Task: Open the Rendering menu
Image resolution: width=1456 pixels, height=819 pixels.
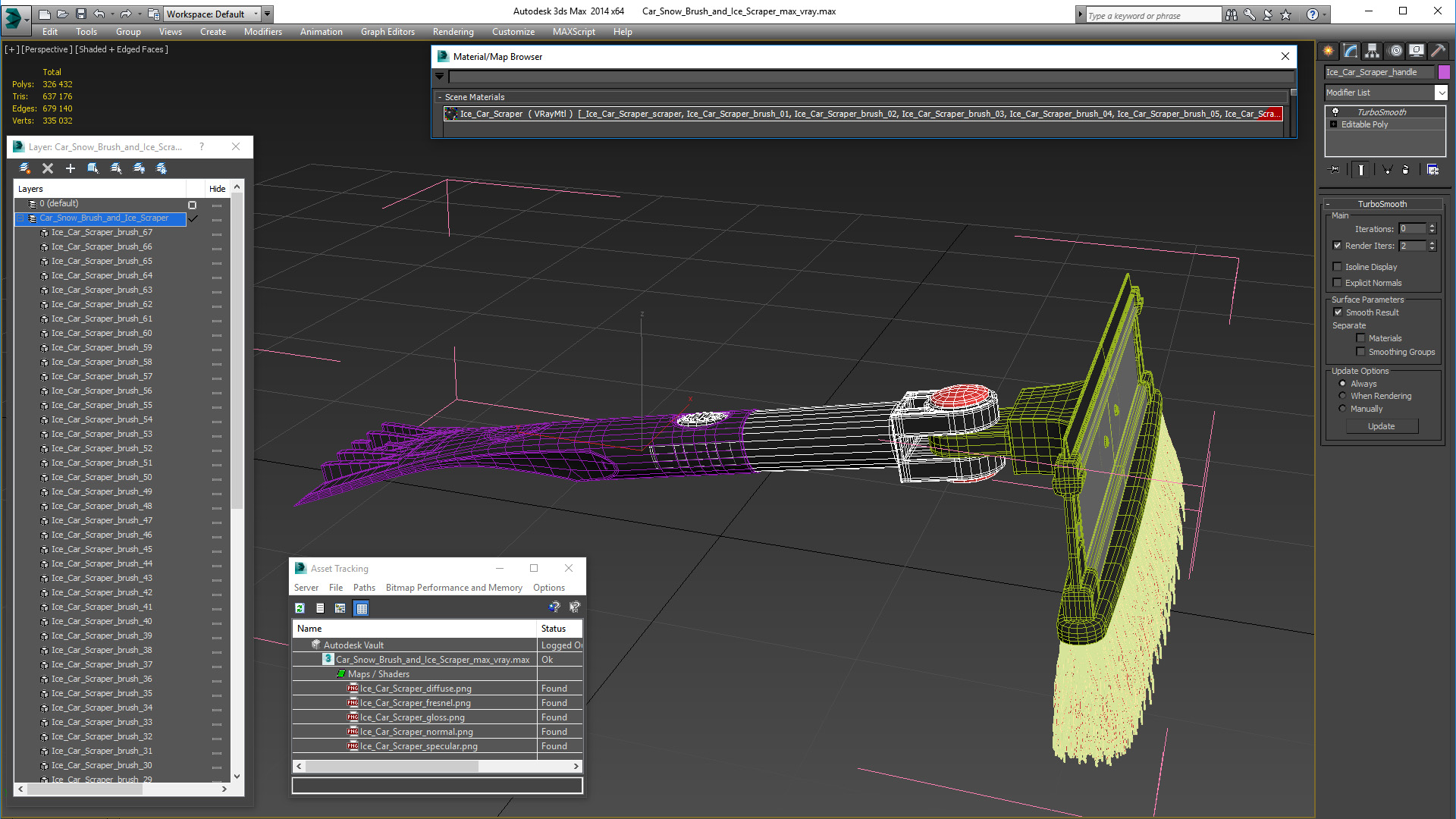Action: point(453,32)
